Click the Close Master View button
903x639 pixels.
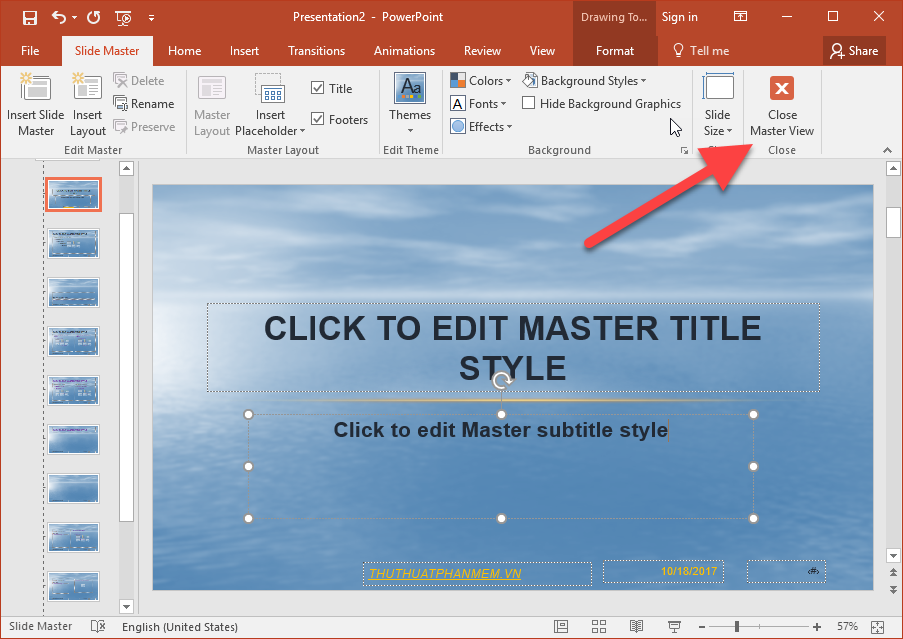tap(781, 104)
